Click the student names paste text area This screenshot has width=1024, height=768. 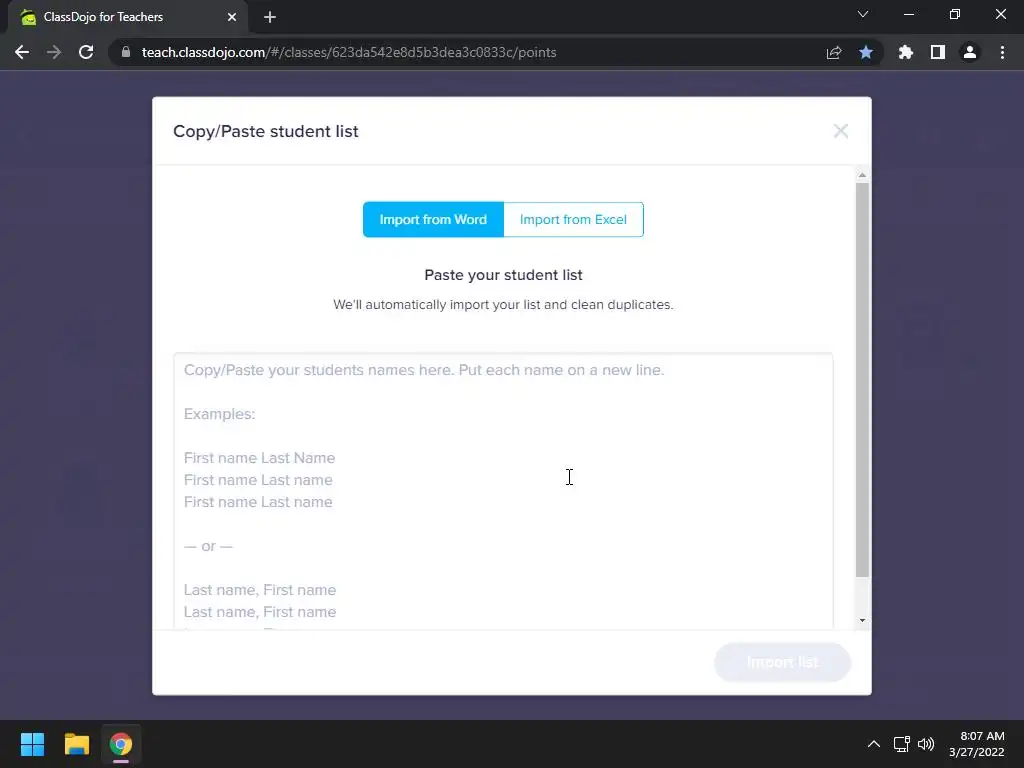[503, 491]
